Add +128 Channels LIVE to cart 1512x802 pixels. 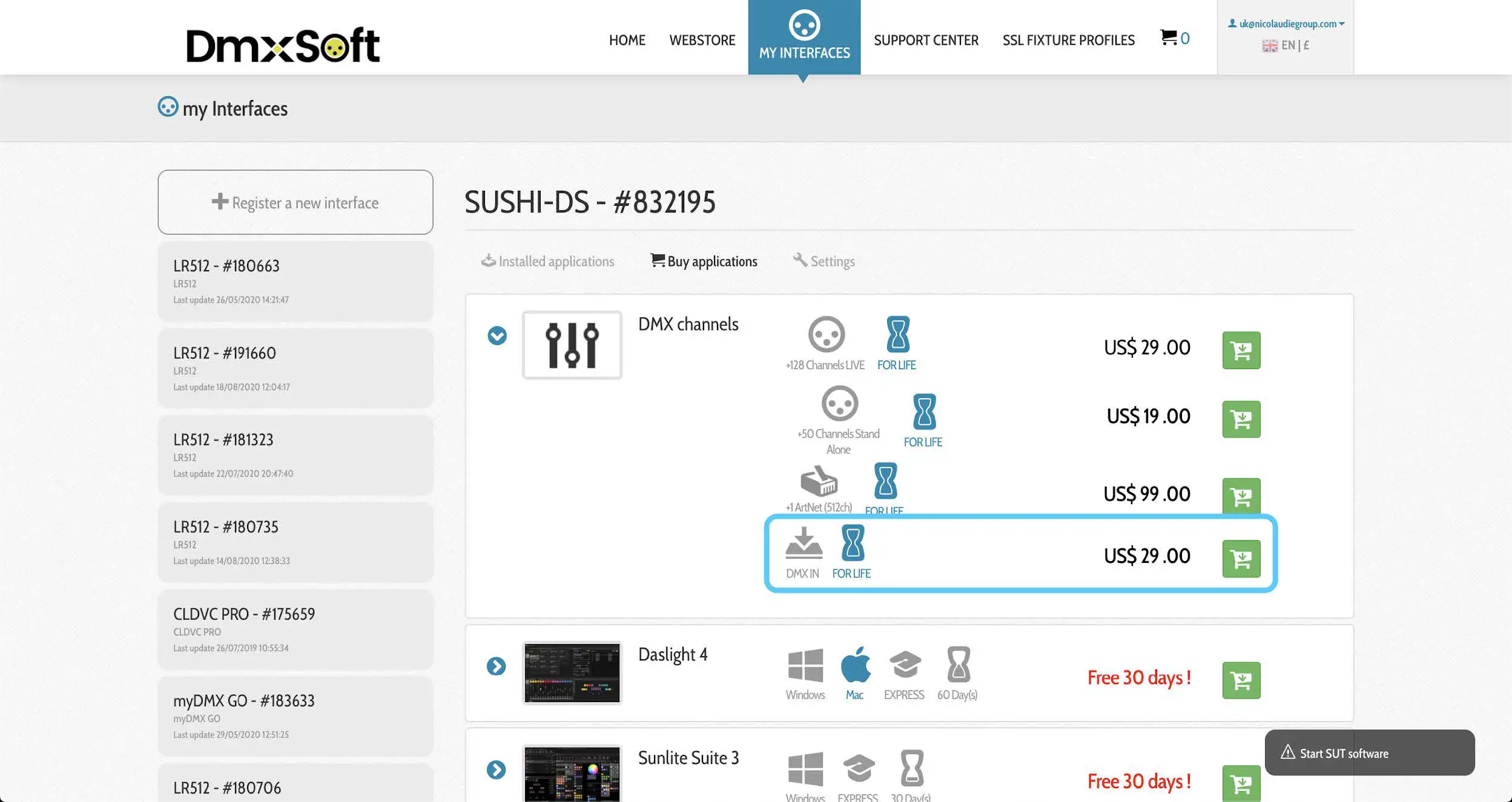(x=1241, y=350)
